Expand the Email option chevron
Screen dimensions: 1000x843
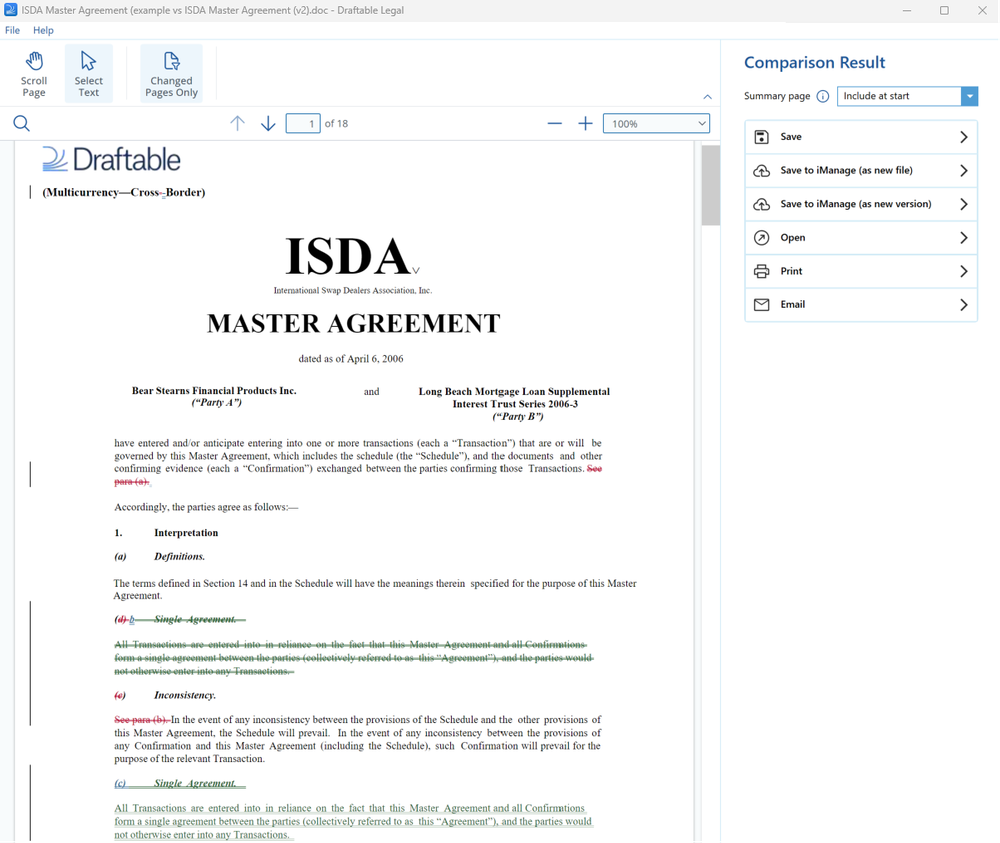coord(964,305)
